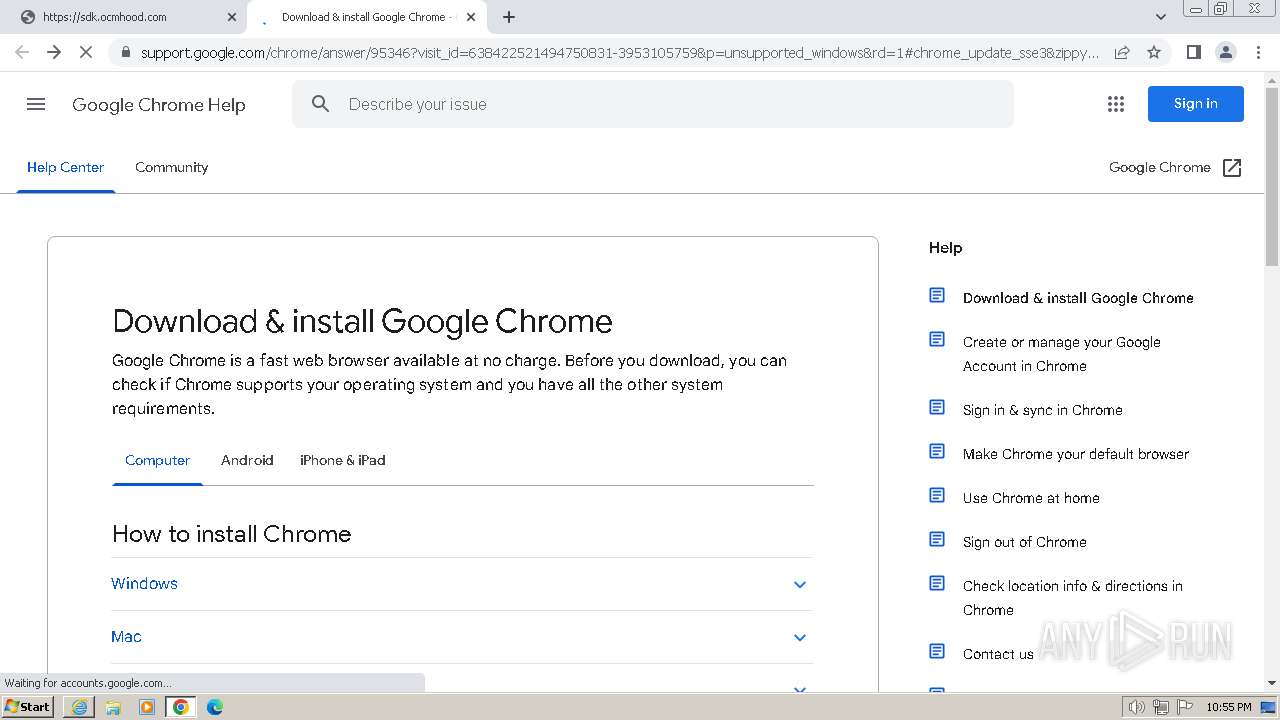The image size is (1280, 720).
Task: Select the Help Center tab
Action: click(x=65, y=168)
